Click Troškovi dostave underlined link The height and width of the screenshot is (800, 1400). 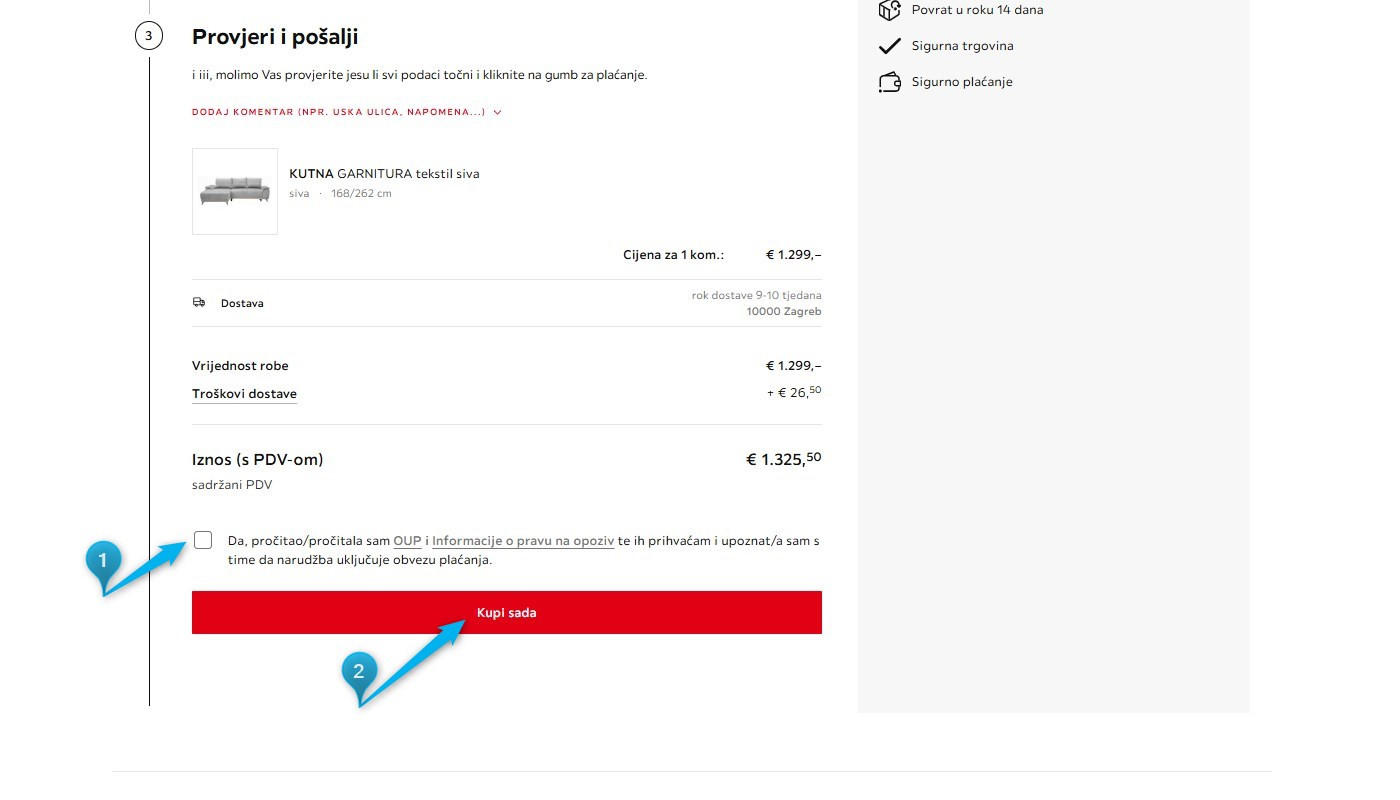(x=244, y=394)
